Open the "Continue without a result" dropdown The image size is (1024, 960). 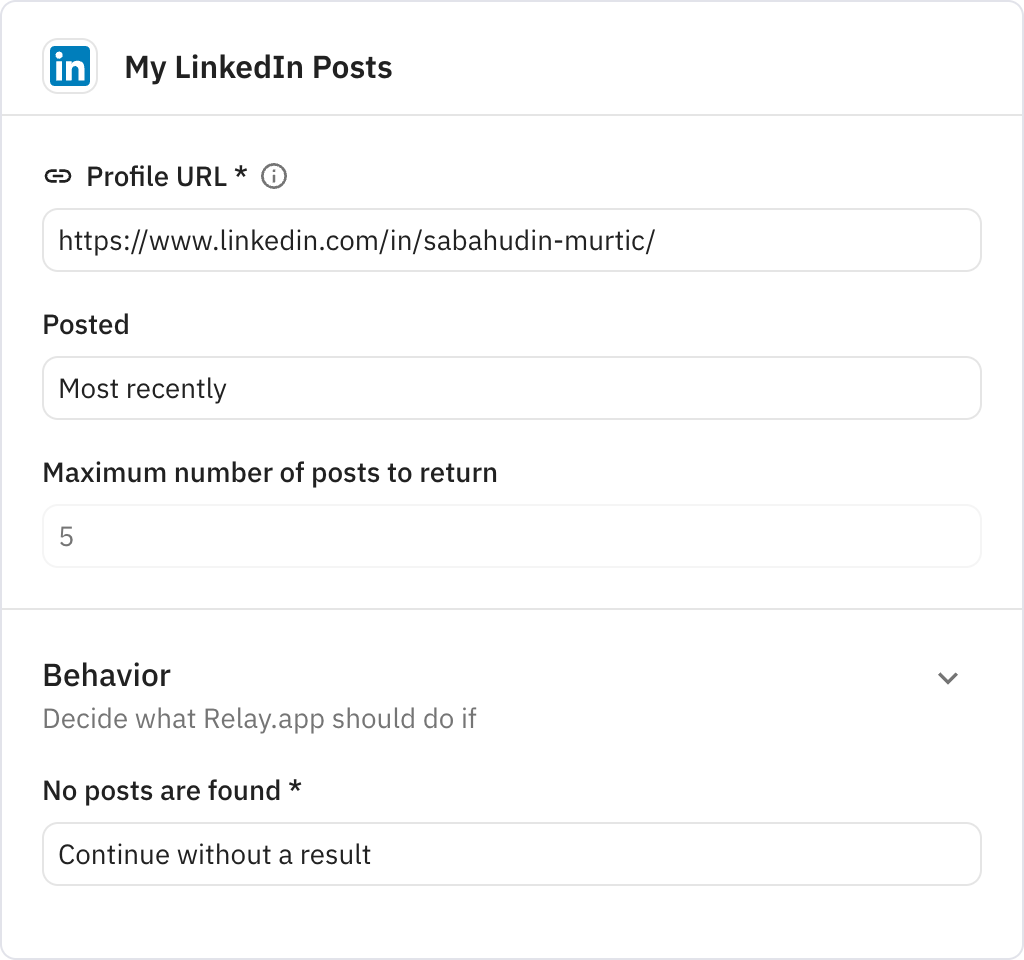(512, 854)
